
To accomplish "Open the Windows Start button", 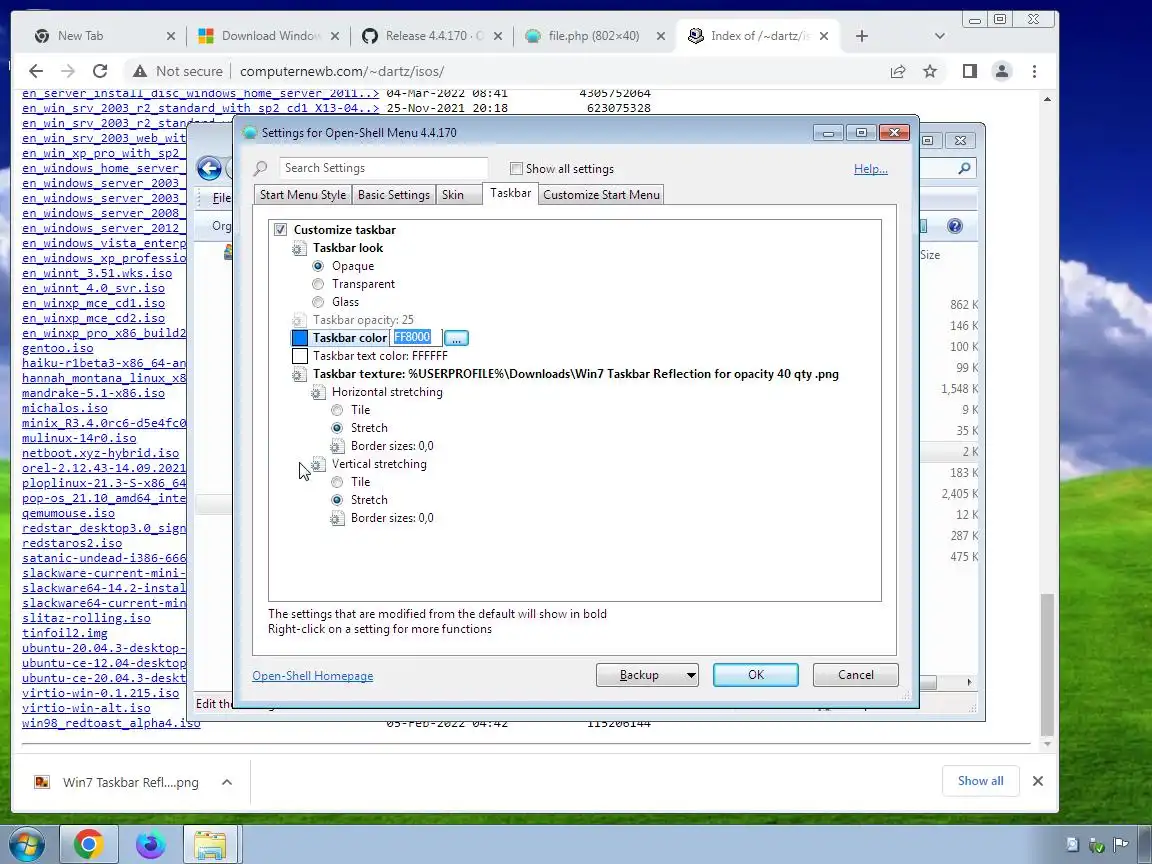I will tap(26, 845).
